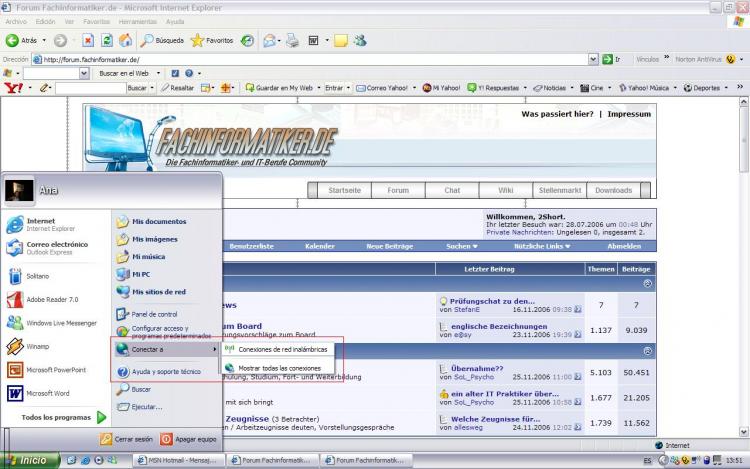The image size is (750, 469).
Task: Click Cerrar sesión button
Action: click(127, 439)
